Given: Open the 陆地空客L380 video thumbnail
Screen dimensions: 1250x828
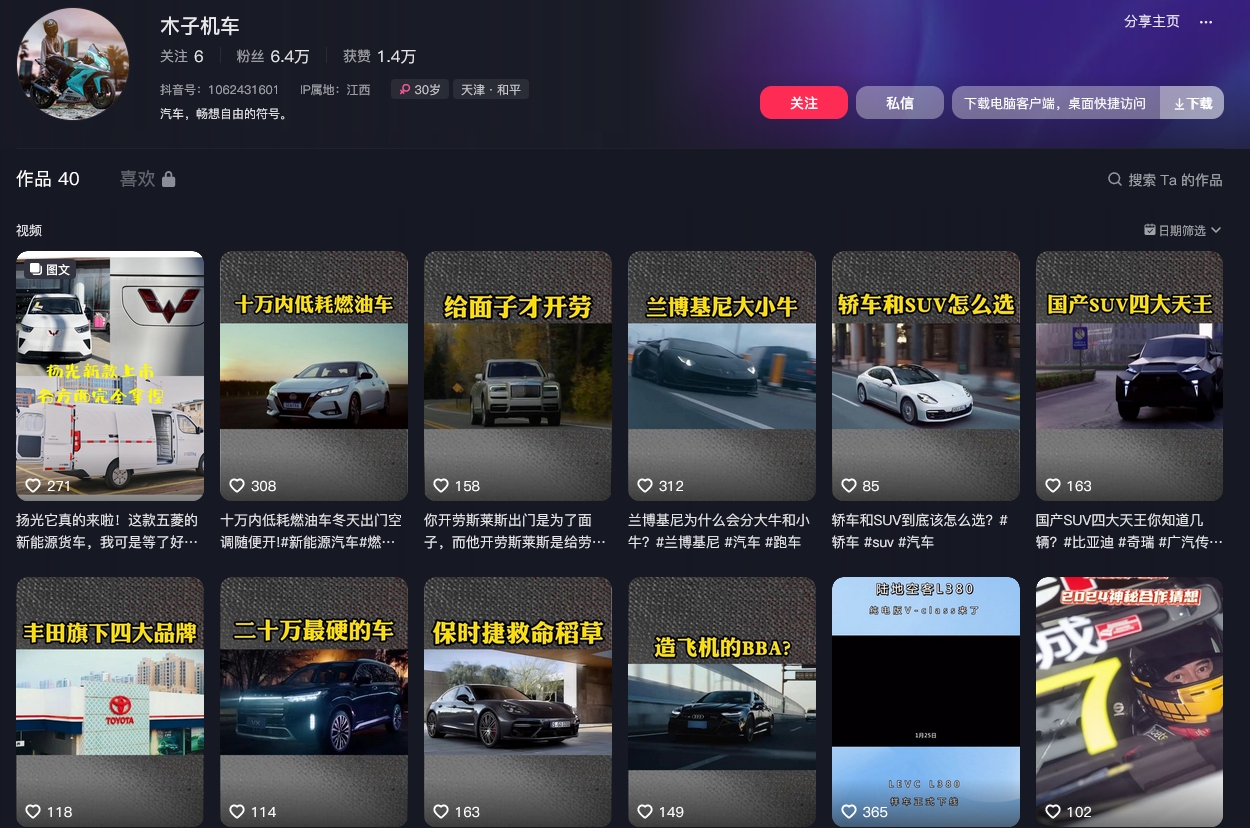Looking at the screenshot, I should point(926,702).
